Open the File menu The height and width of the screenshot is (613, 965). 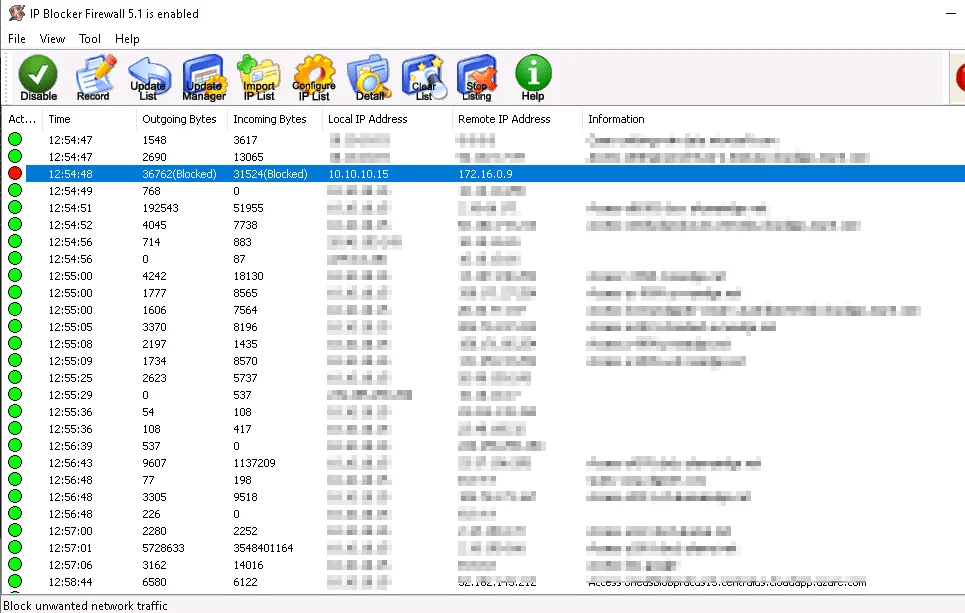17,39
